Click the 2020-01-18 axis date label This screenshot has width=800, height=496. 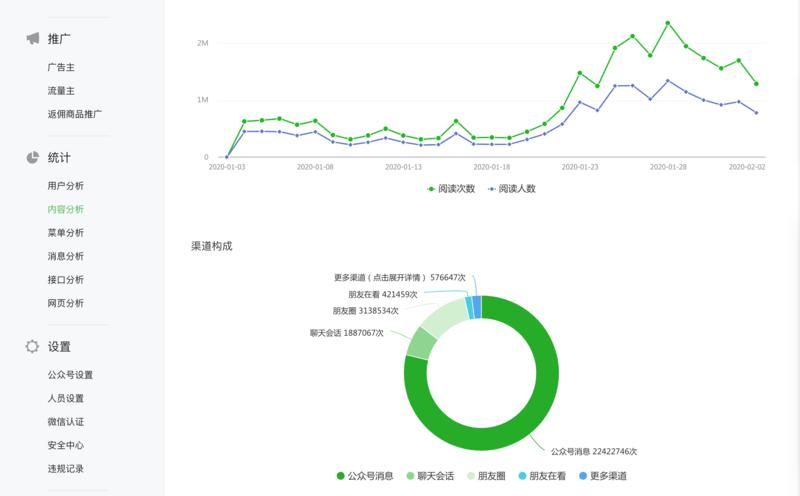[x=491, y=167]
